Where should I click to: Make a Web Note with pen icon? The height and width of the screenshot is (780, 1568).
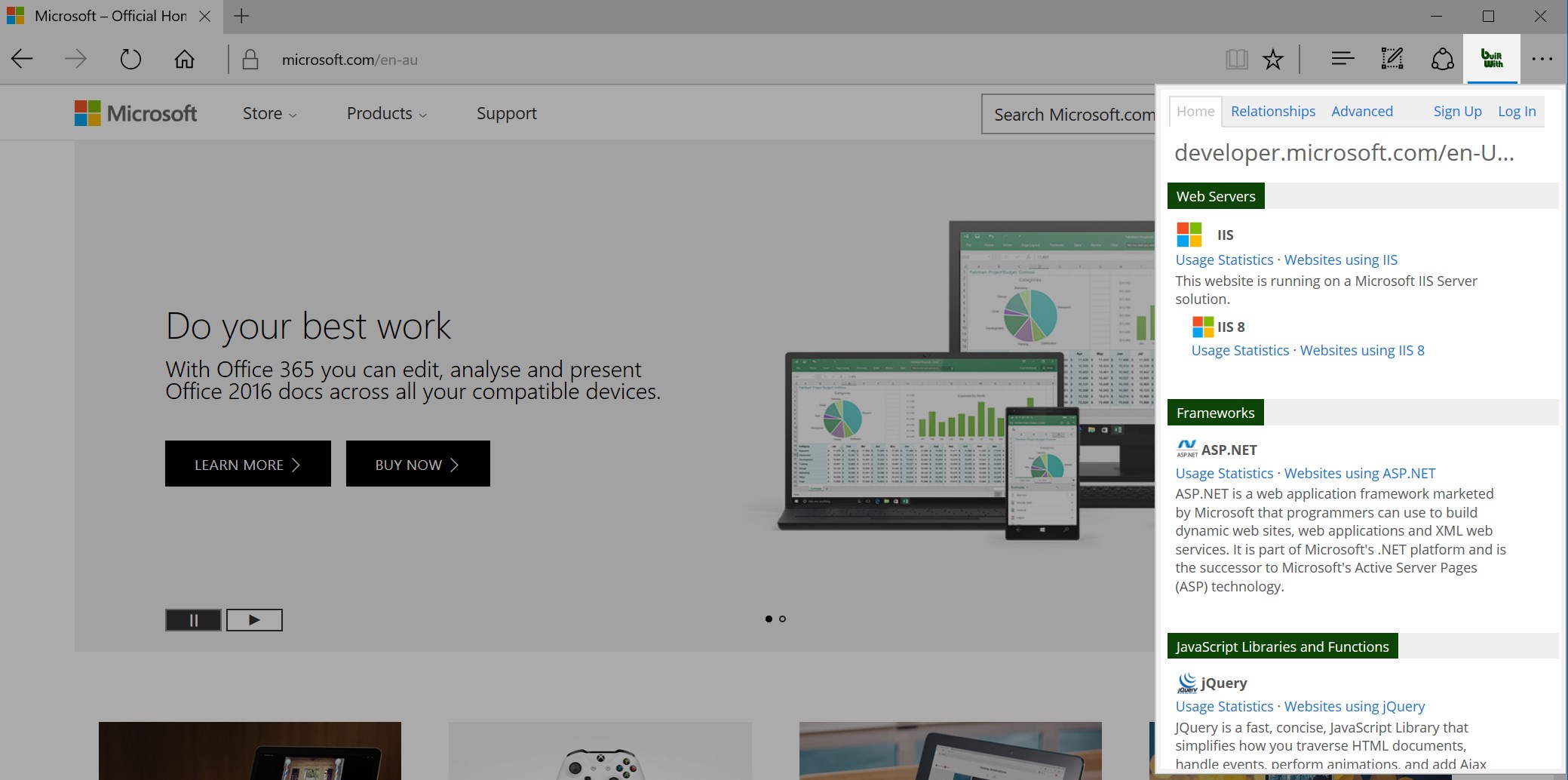point(1392,58)
